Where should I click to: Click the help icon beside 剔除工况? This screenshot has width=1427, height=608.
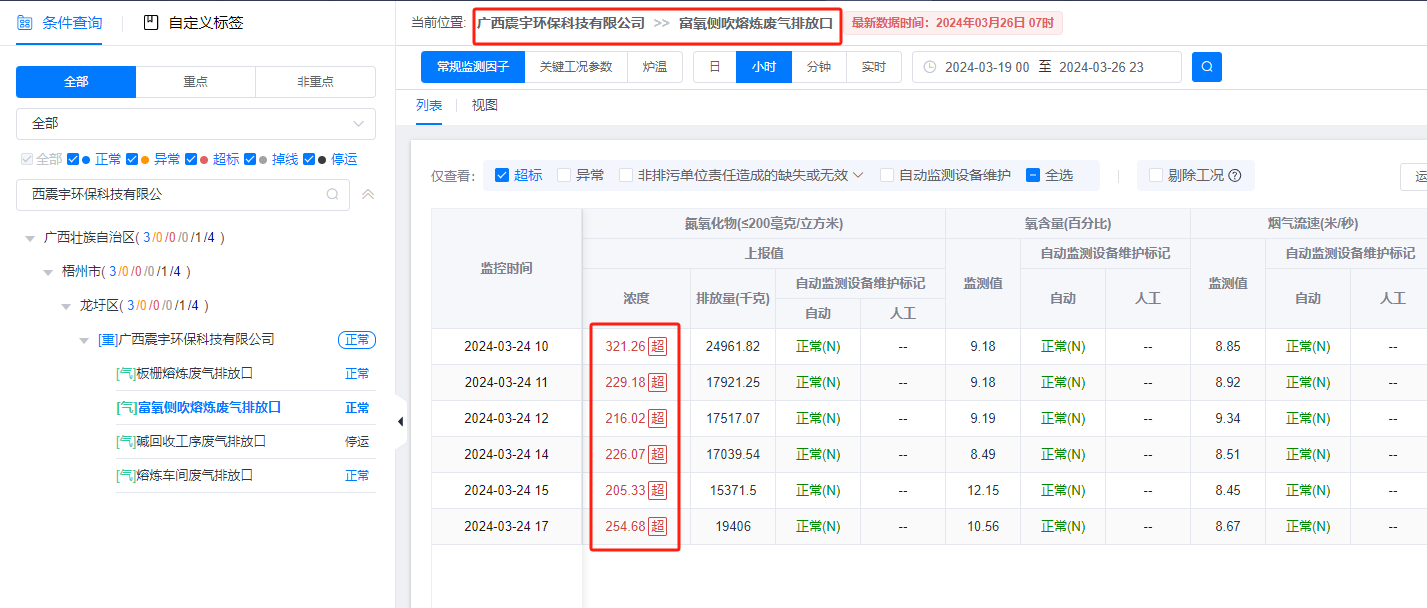click(x=1235, y=175)
